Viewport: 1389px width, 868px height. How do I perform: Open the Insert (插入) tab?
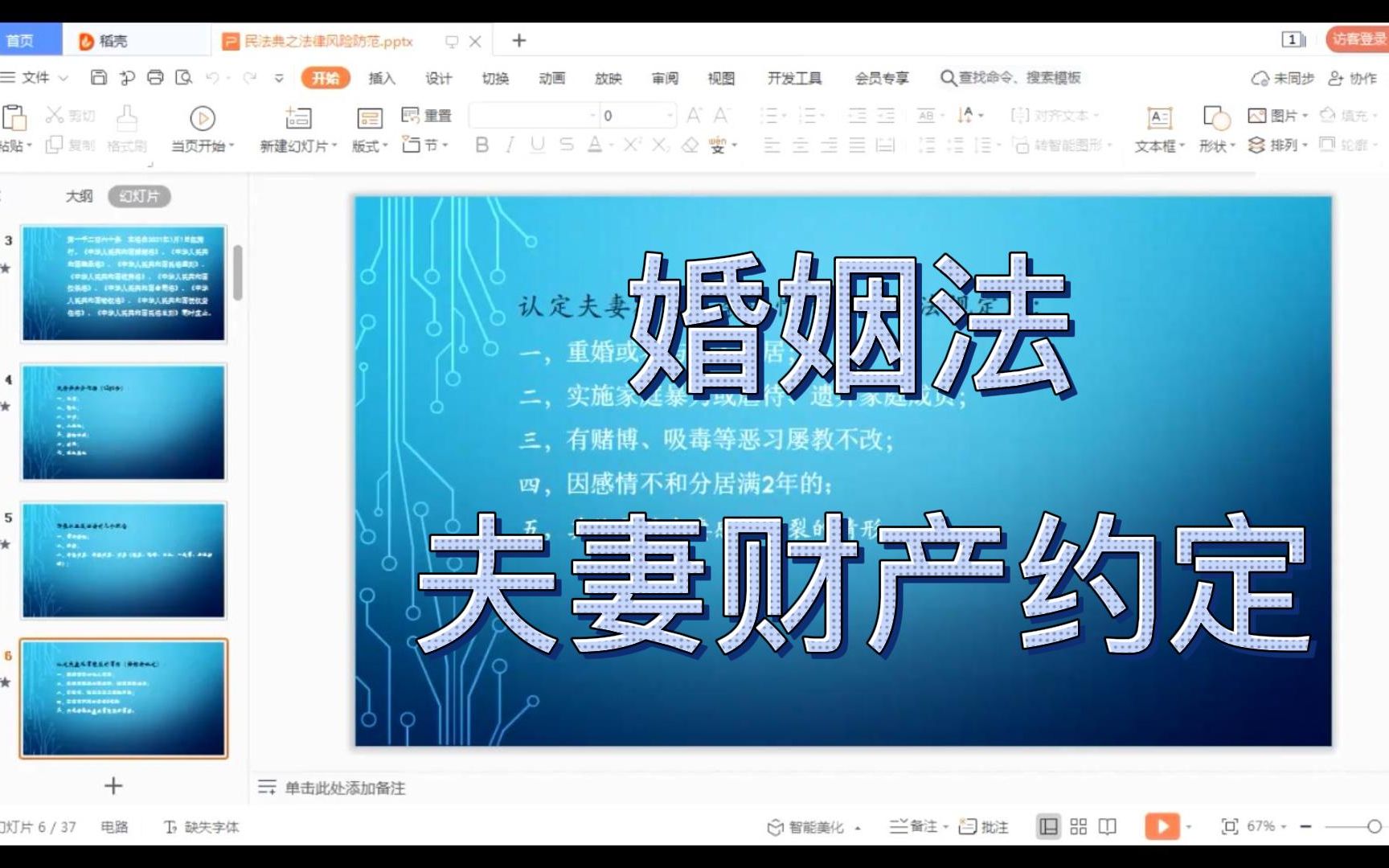click(382, 78)
